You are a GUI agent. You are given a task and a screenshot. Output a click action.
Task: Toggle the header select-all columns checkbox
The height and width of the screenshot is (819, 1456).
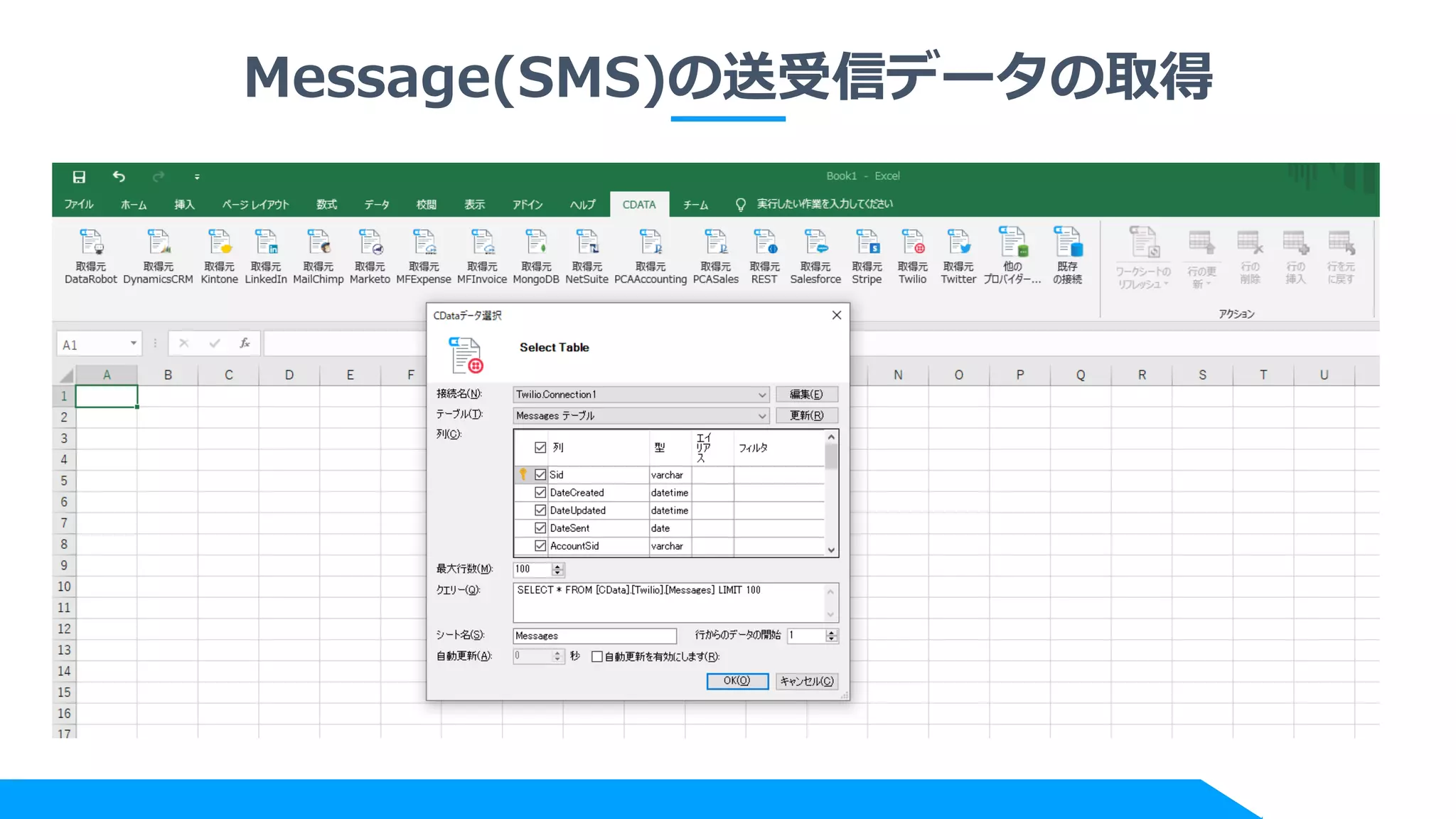[540, 447]
